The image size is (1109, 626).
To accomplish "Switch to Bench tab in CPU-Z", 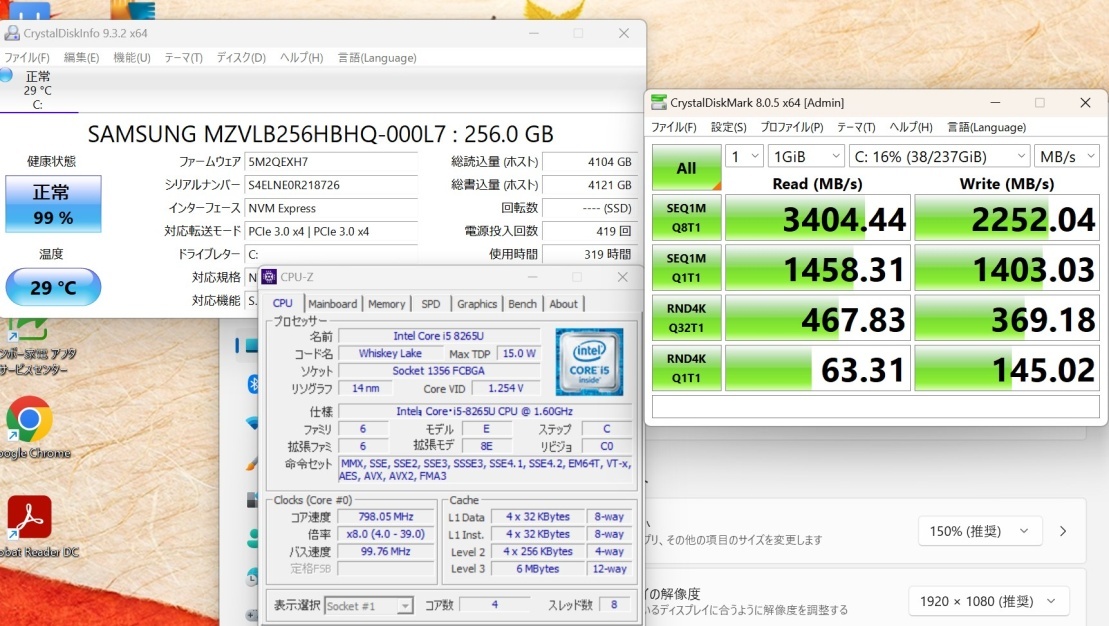I will click(x=522, y=304).
